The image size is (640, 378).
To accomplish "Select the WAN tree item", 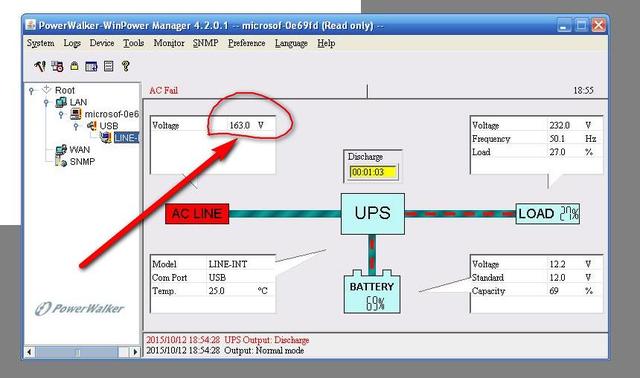I will pyautogui.click(x=73, y=150).
